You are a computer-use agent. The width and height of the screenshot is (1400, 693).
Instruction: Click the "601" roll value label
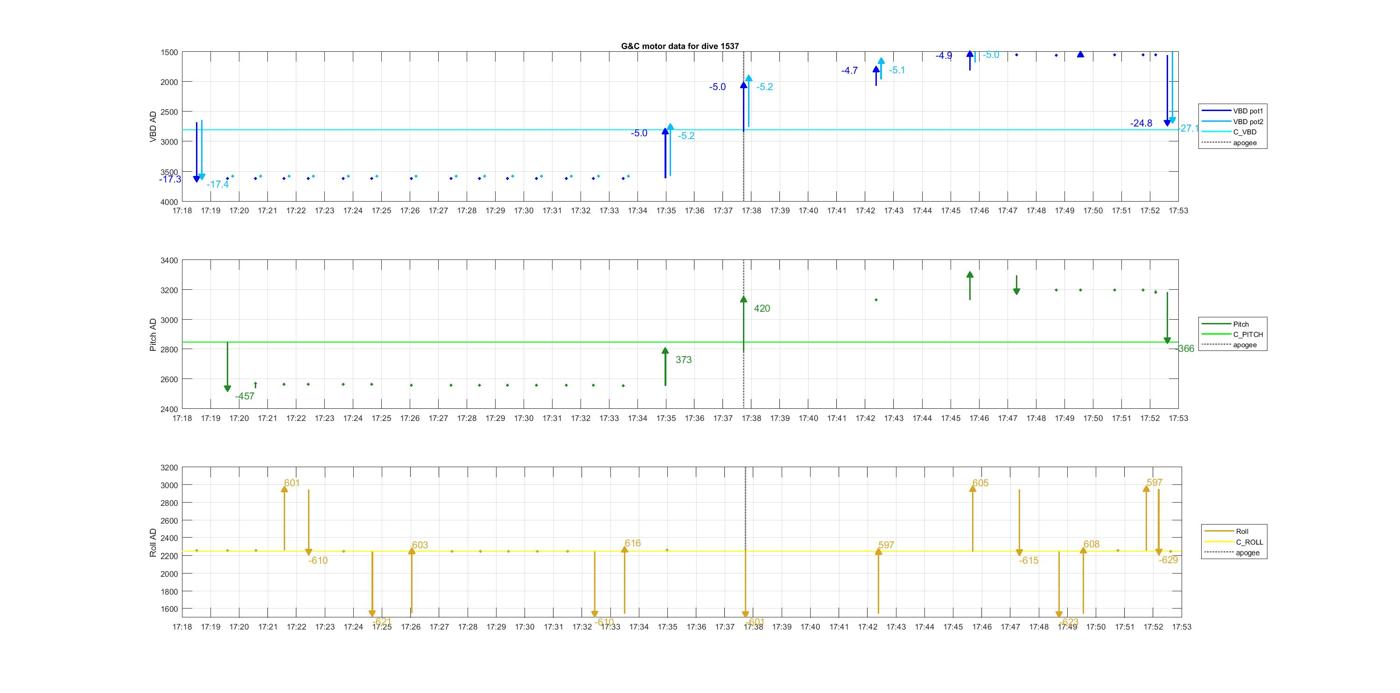[292, 483]
